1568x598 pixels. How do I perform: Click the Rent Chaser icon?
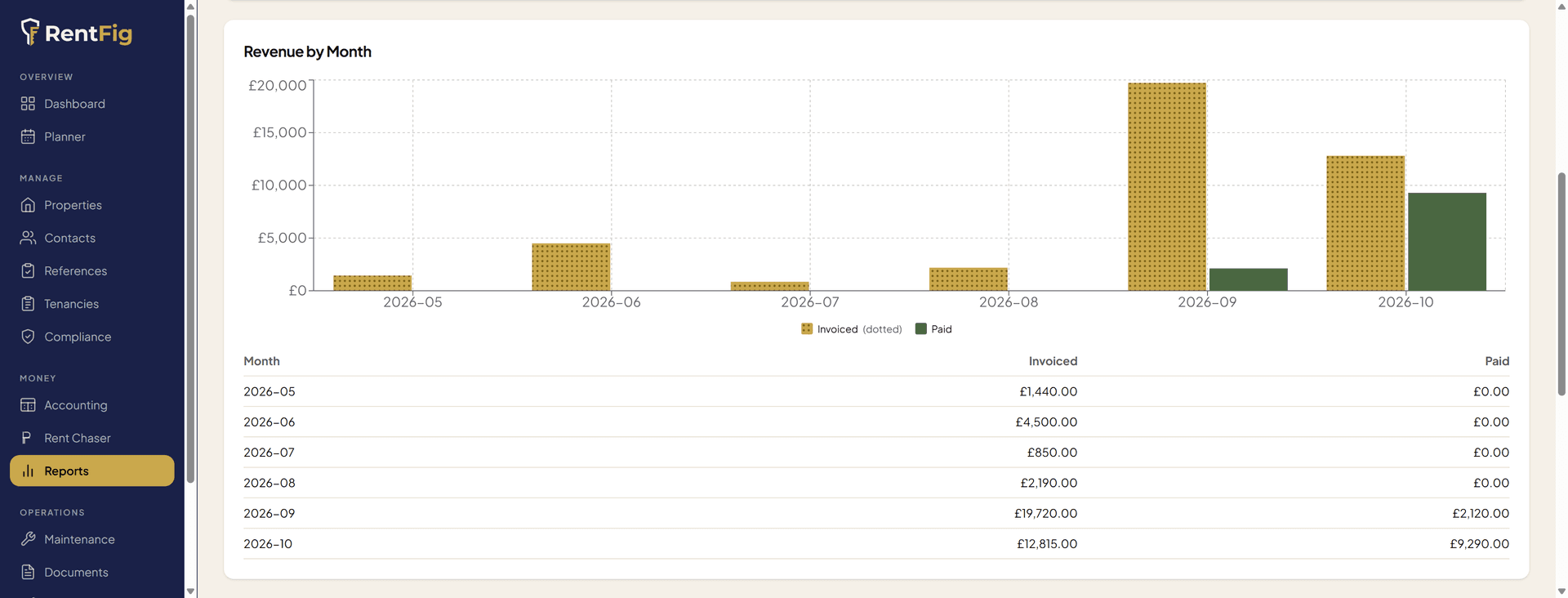28,438
